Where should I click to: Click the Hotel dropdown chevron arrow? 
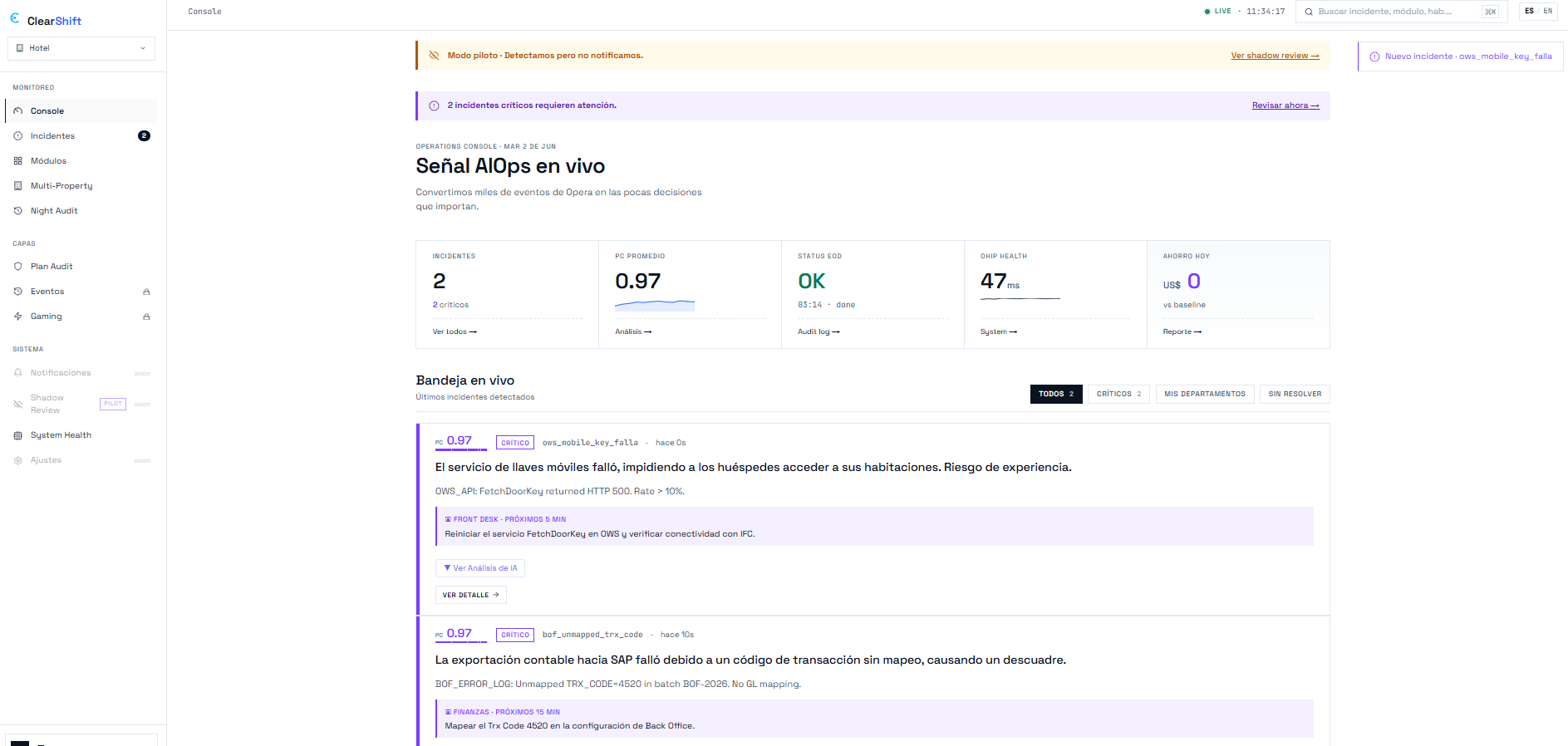(143, 48)
